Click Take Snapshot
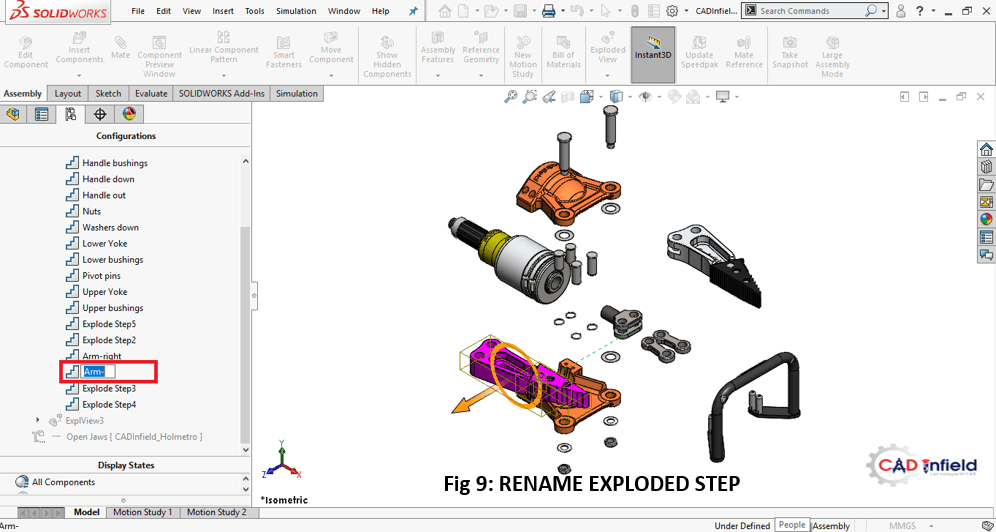The width and height of the screenshot is (996, 532). (x=790, y=53)
